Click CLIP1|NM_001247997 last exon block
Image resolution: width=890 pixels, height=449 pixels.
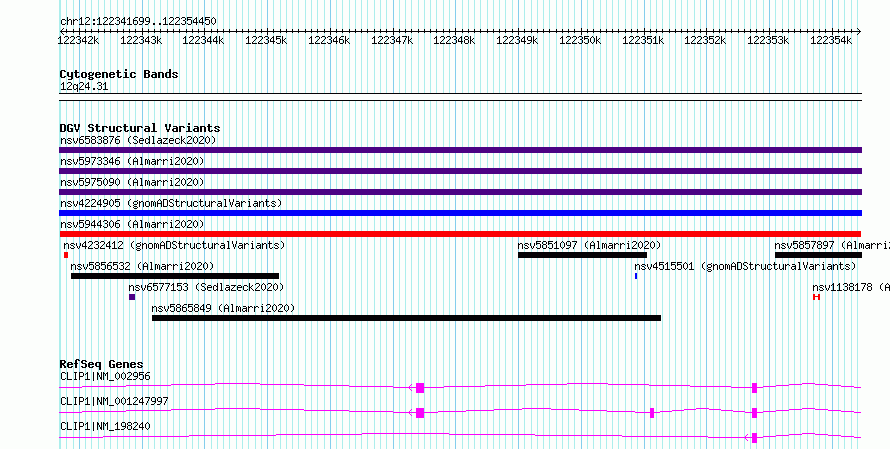point(420,413)
